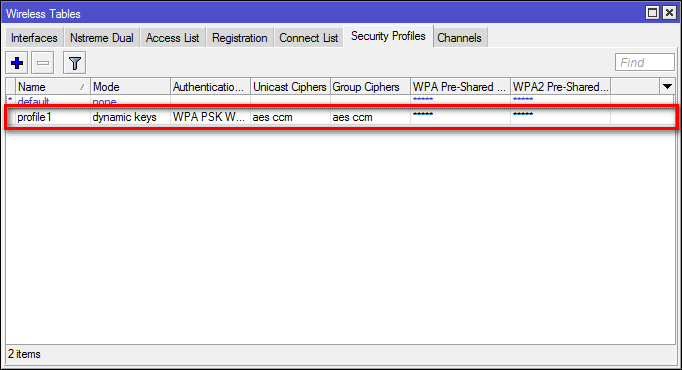
Task: Add a new security profile
Action: (17, 63)
